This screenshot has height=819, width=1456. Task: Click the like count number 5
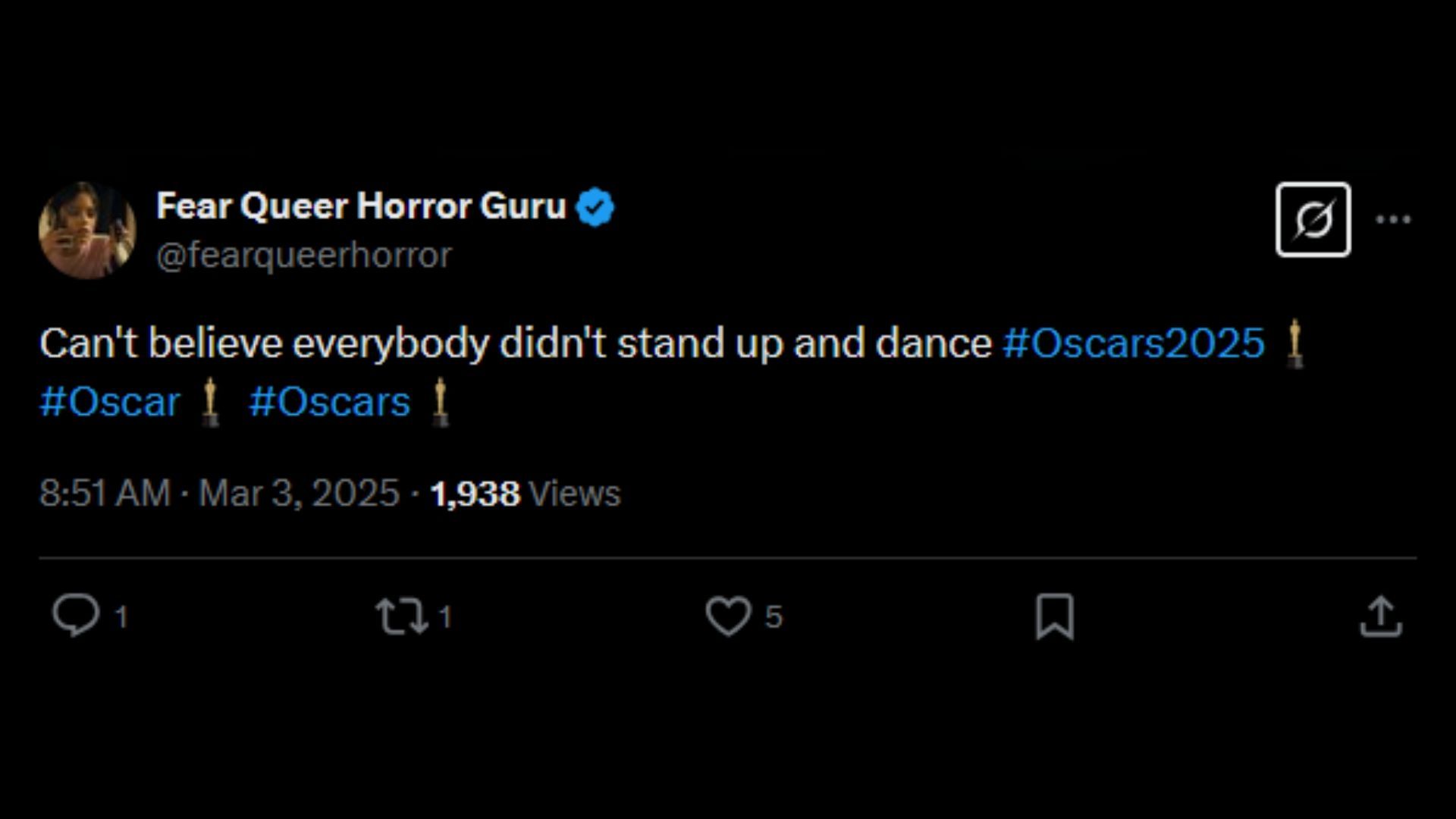click(x=773, y=617)
